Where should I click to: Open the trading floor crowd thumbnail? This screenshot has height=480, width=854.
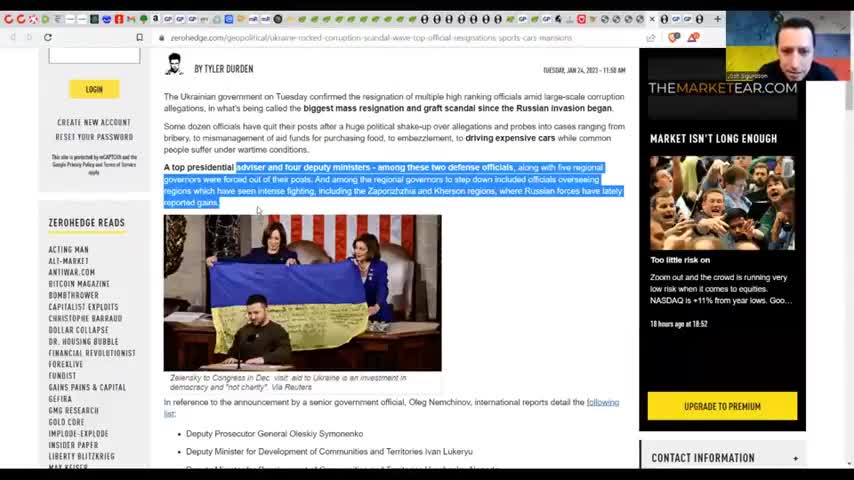click(x=722, y=203)
